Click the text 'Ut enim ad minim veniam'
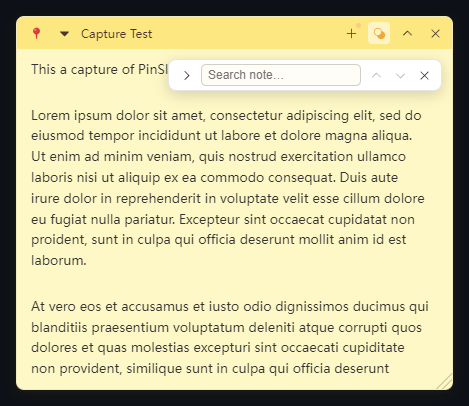 tap(113, 156)
